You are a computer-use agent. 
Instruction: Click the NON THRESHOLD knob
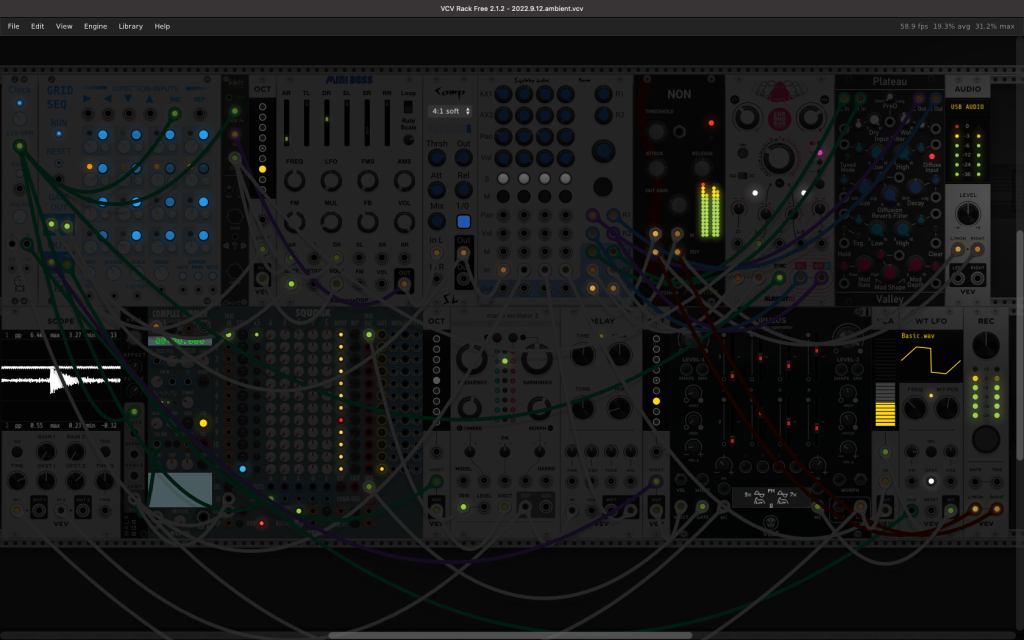click(x=656, y=131)
